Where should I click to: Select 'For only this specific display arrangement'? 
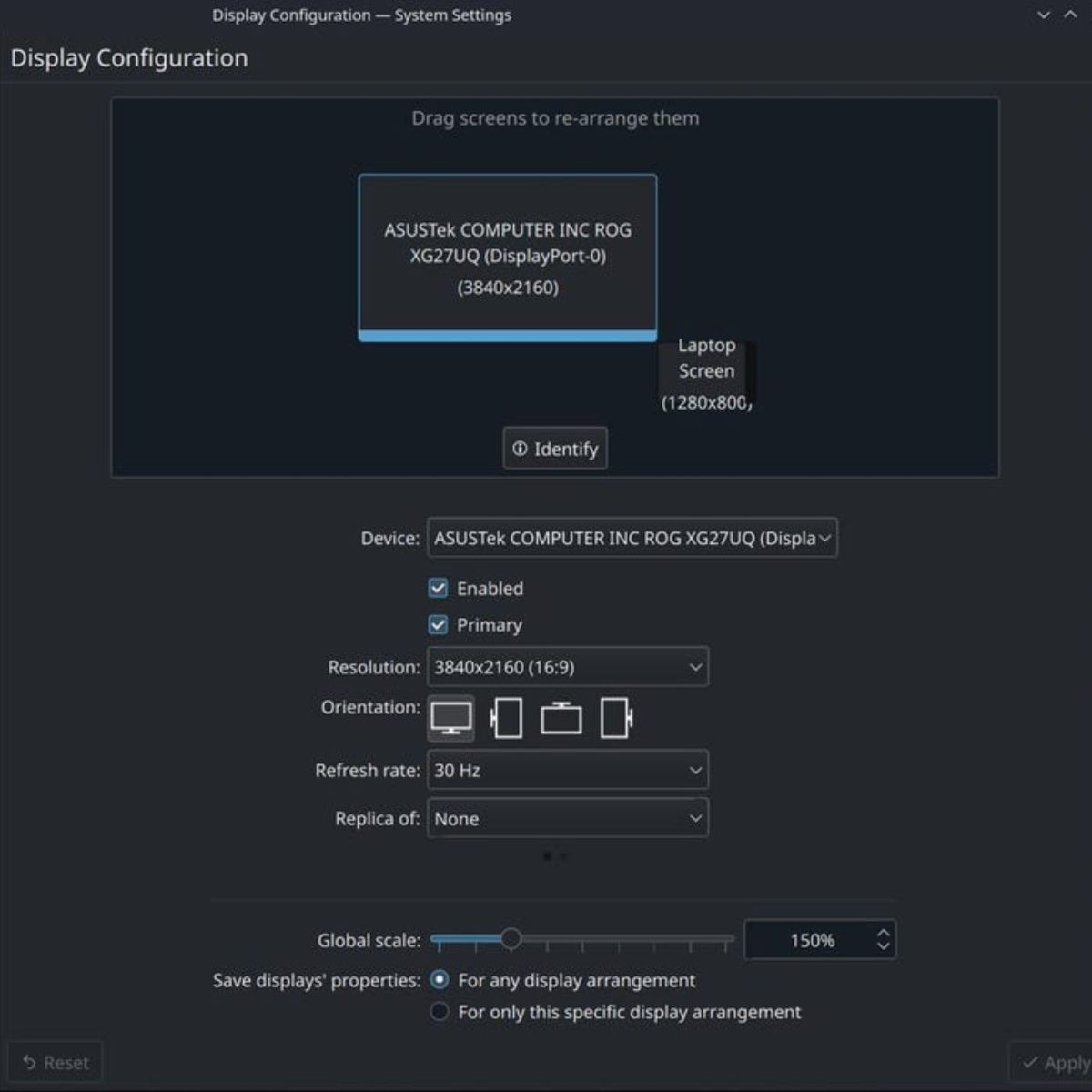(x=440, y=1011)
